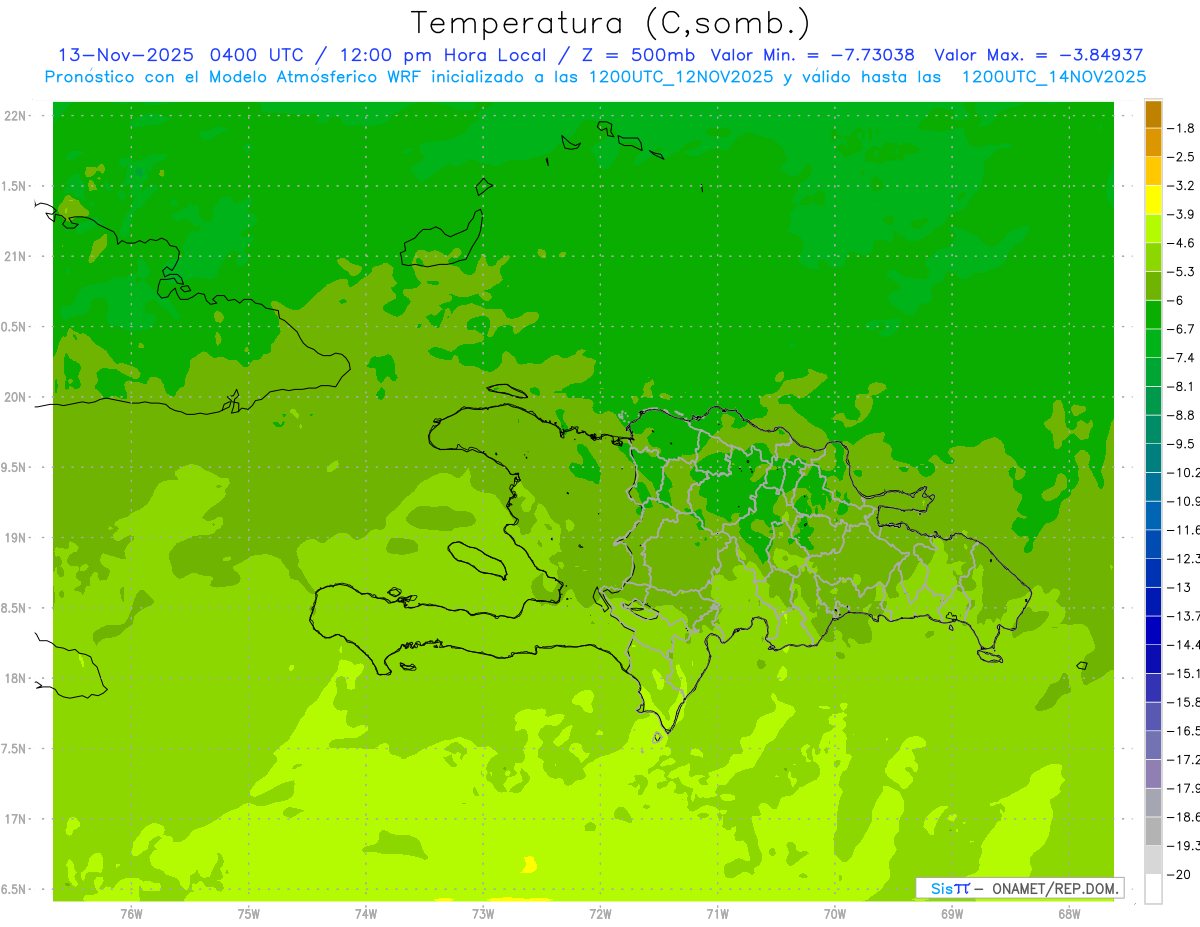Click the legend swatch between -4.6 and -5.3
This screenshot has width=1200, height=927.
(x=1153, y=257)
